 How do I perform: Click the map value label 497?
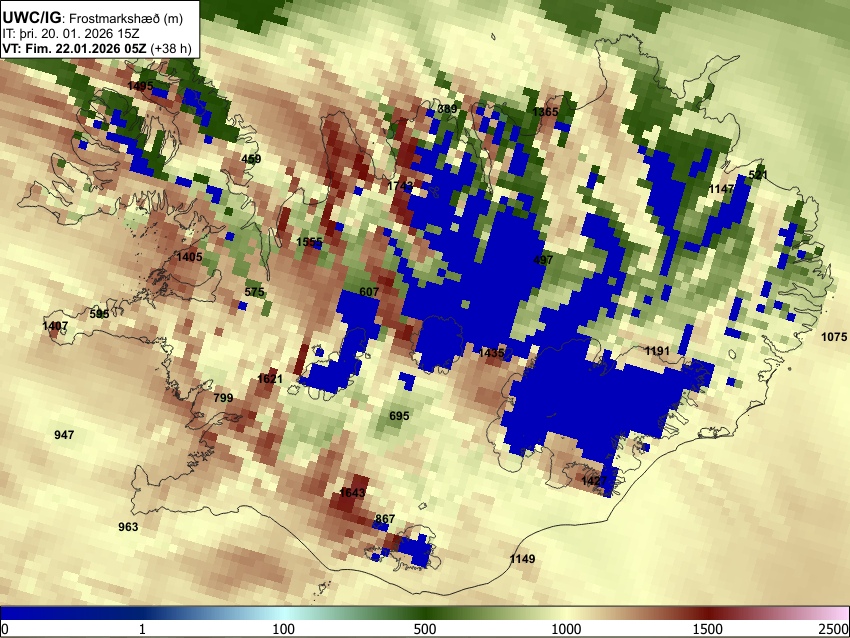pyautogui.click(x=543, y=260)
